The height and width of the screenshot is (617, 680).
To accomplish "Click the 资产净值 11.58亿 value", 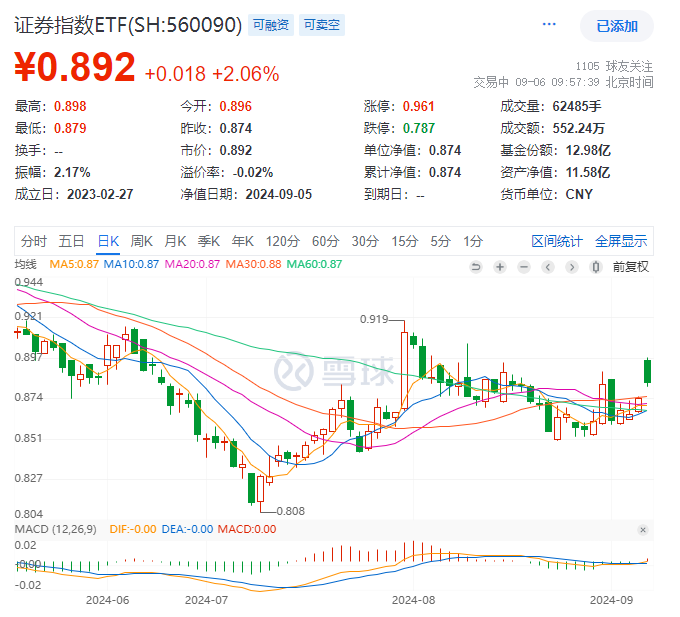I will pos(588,173).
